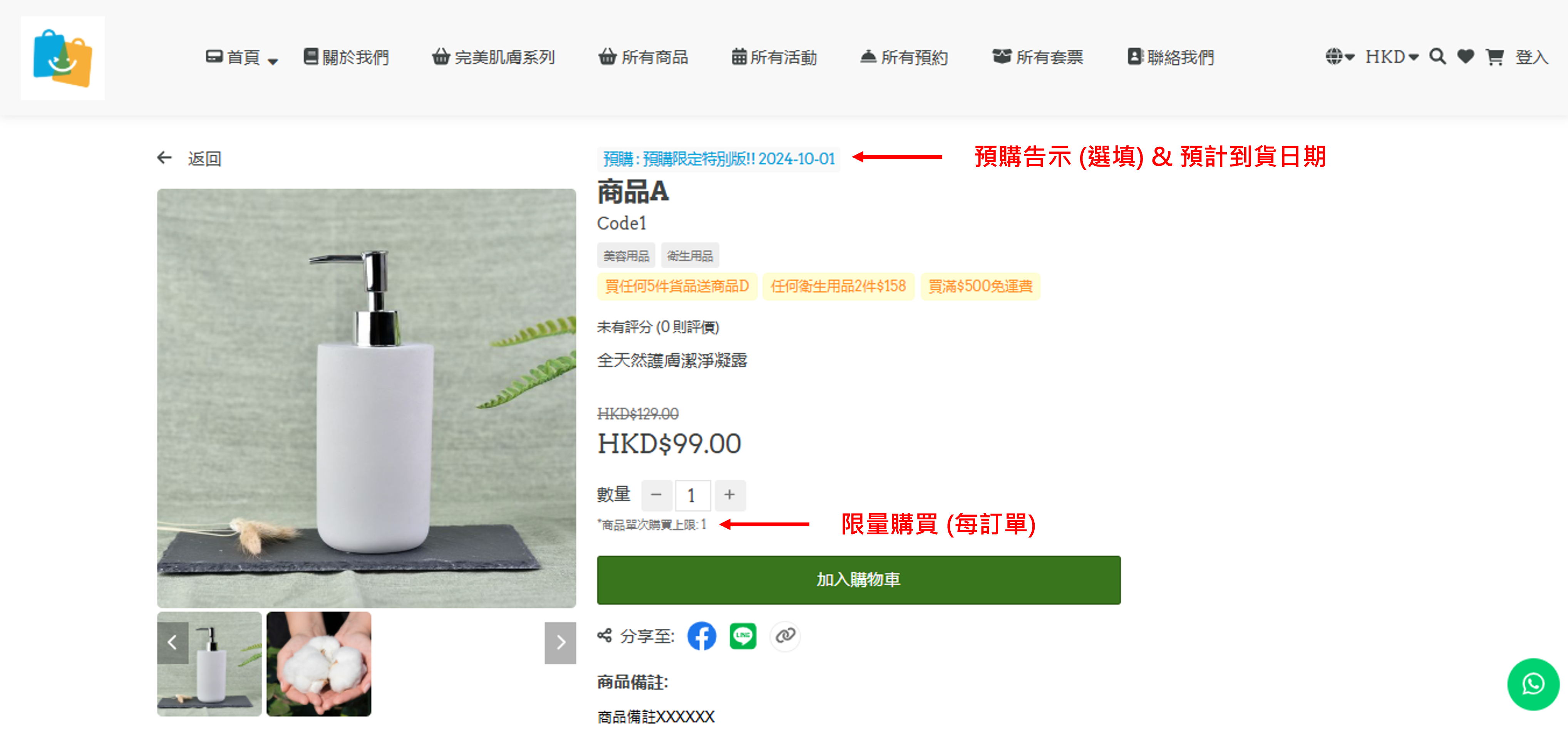1568x734 pixels.
Task: Open WhatsApp chat bubble
Action: (x=1533, y=684)
